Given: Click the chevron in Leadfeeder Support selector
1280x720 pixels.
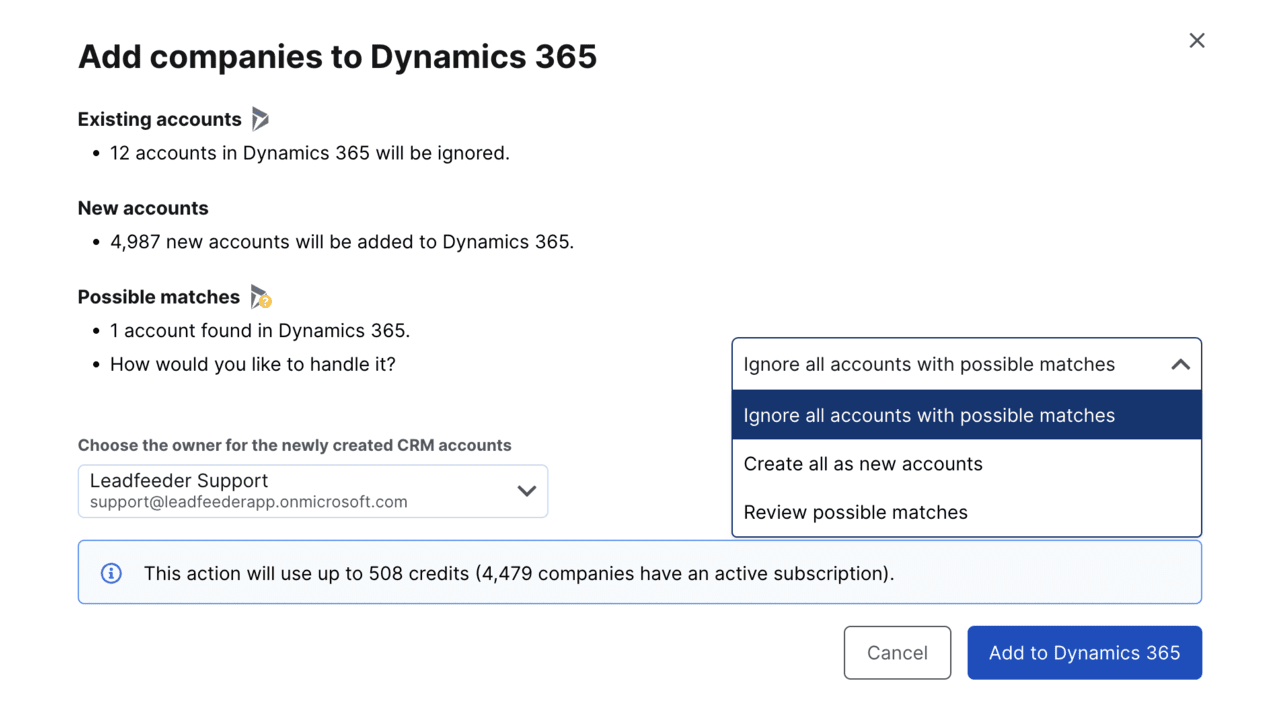Looking at the screenshot, I should (x=526, y=491).
